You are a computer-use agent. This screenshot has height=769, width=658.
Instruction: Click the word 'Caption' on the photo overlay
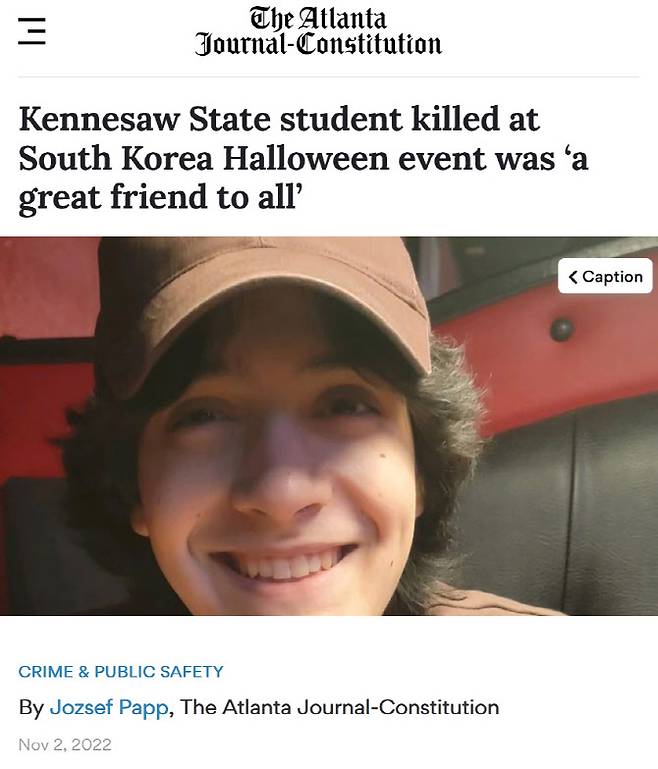[612, 277]
